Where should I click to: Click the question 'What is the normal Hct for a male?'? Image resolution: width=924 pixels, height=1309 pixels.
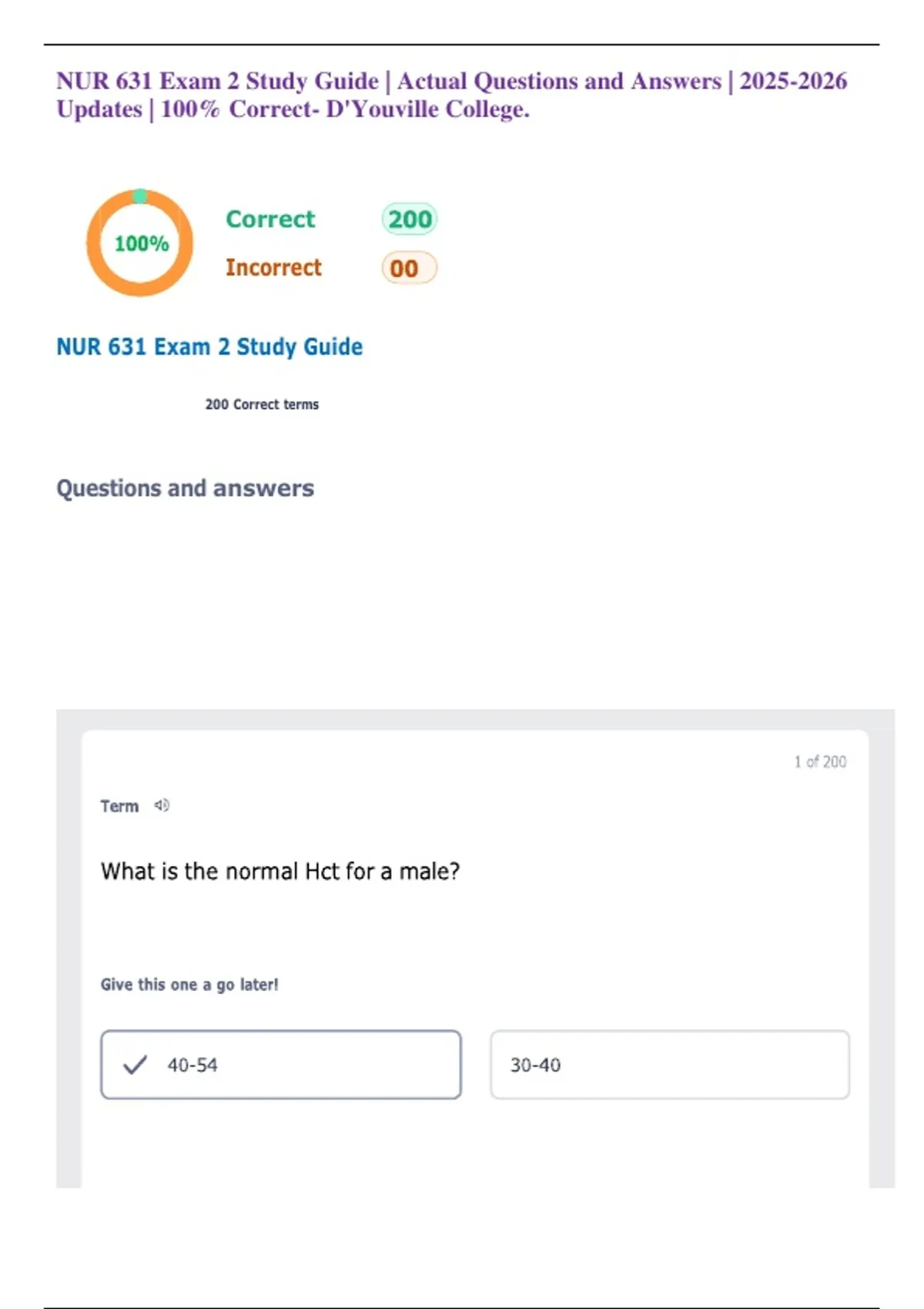(280, 871)
